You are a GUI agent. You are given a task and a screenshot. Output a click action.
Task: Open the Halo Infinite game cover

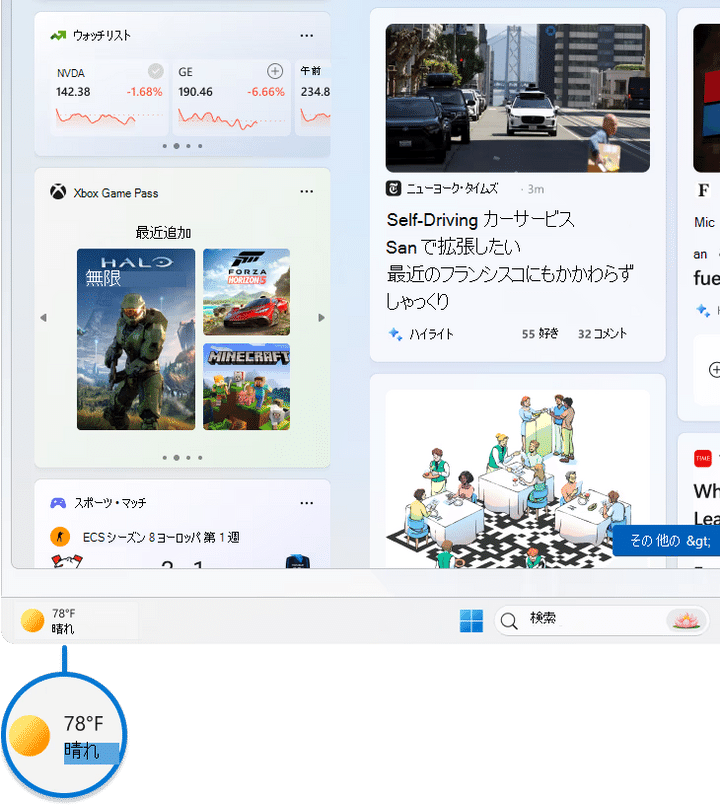pos(136,339)
